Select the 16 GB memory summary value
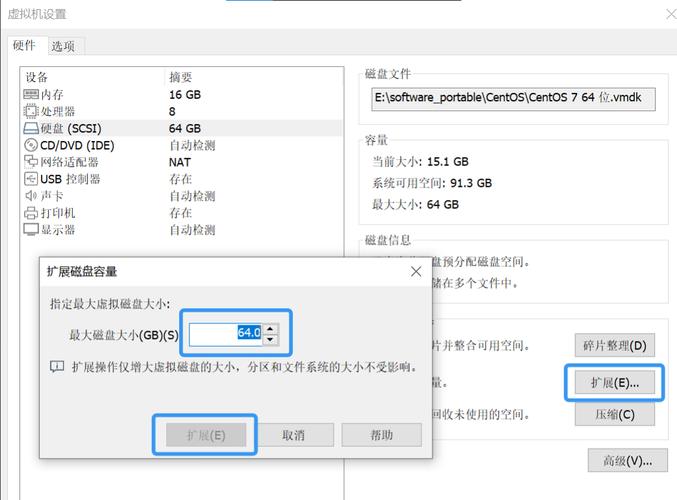 point(185,95)
